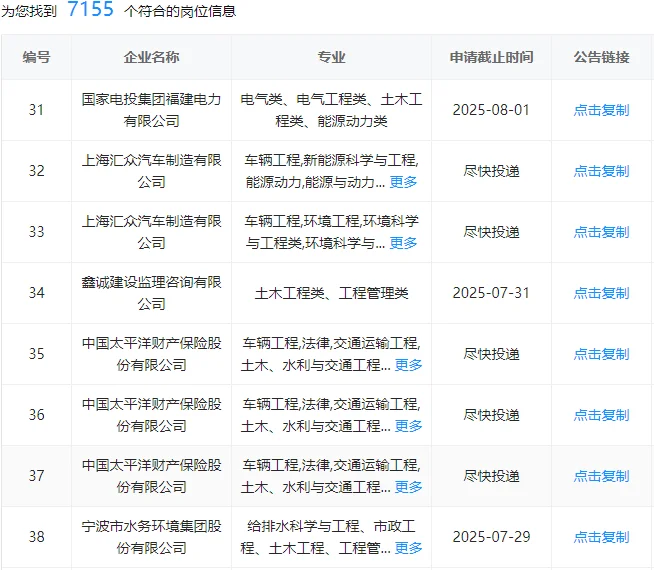Expand 更多 majors in row 33
Screen dimensions: 654x570
tap(403, 243)
